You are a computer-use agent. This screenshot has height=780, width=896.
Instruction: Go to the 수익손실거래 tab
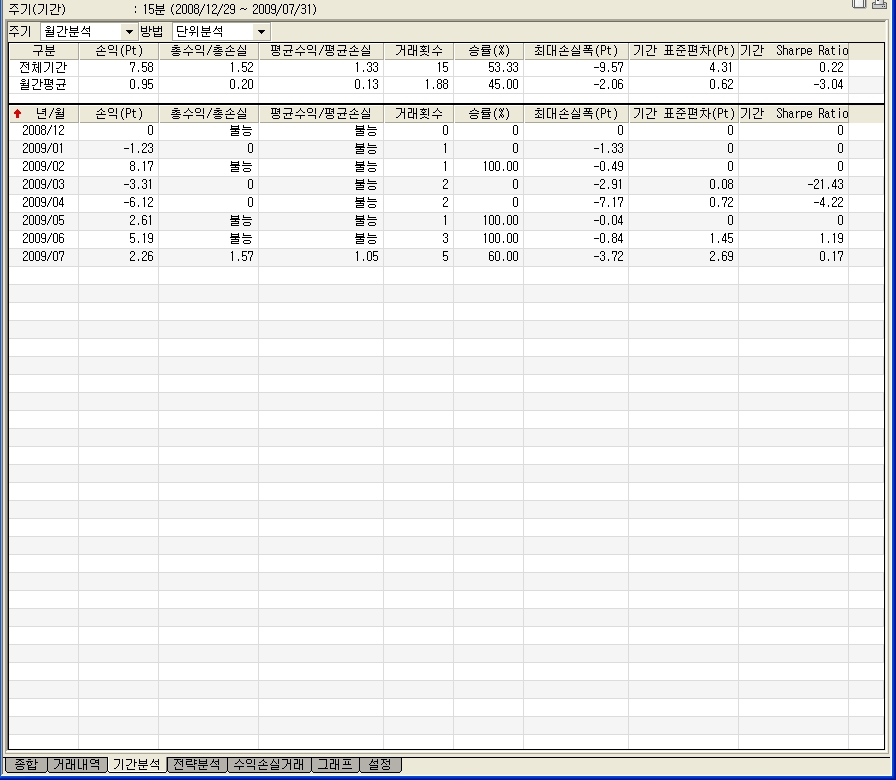(x=268, y=765)
